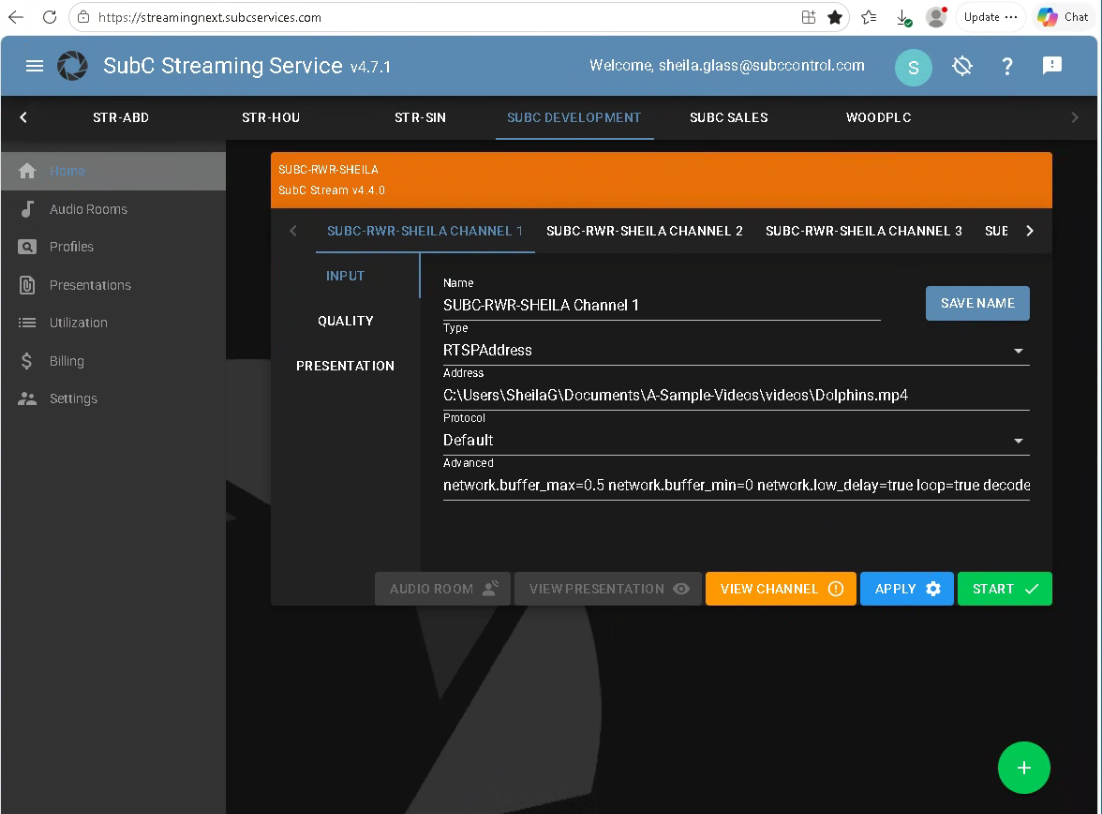
Task: Click the VIEW CHANNEL button
Action: click(781, 589)
